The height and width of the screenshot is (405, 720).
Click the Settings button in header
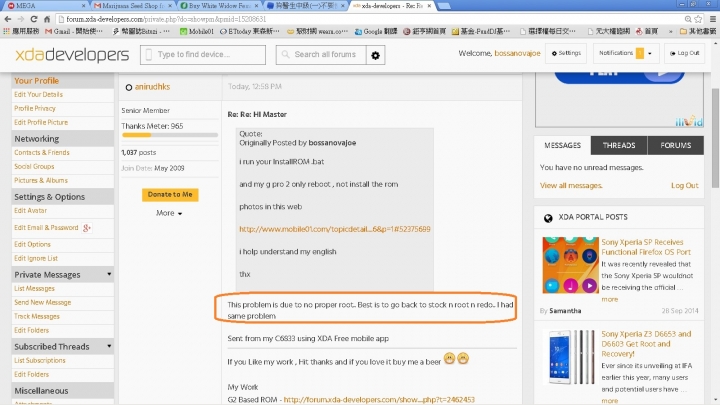tap(566, 53)
